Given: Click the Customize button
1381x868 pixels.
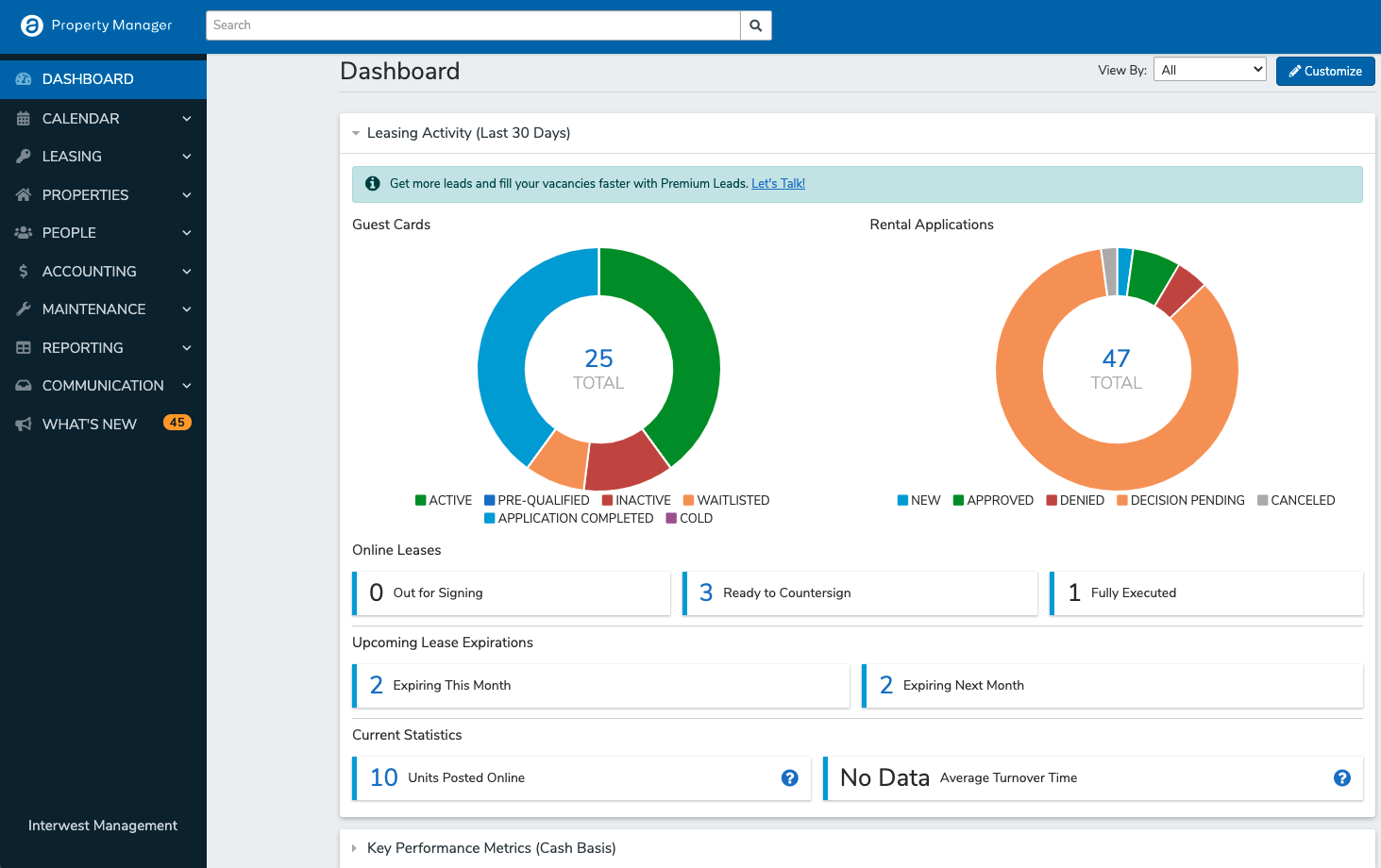Looking at the screenshot, I should click(x=1324, y=71).
